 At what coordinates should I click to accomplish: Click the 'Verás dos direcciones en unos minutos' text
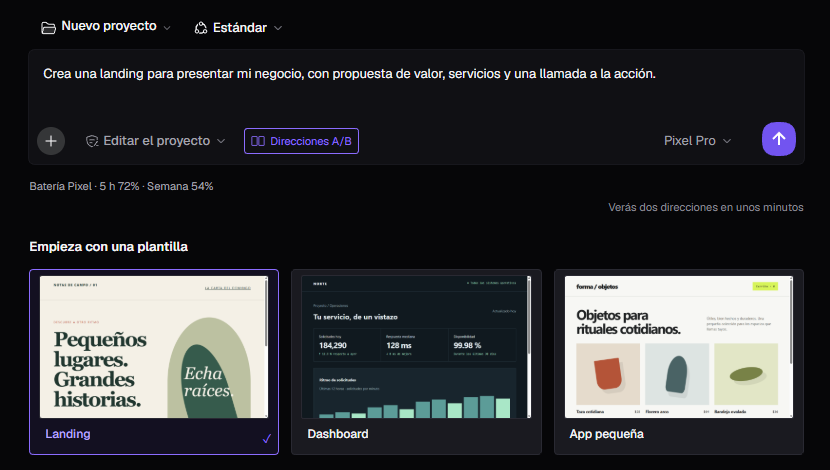point(706,207)
